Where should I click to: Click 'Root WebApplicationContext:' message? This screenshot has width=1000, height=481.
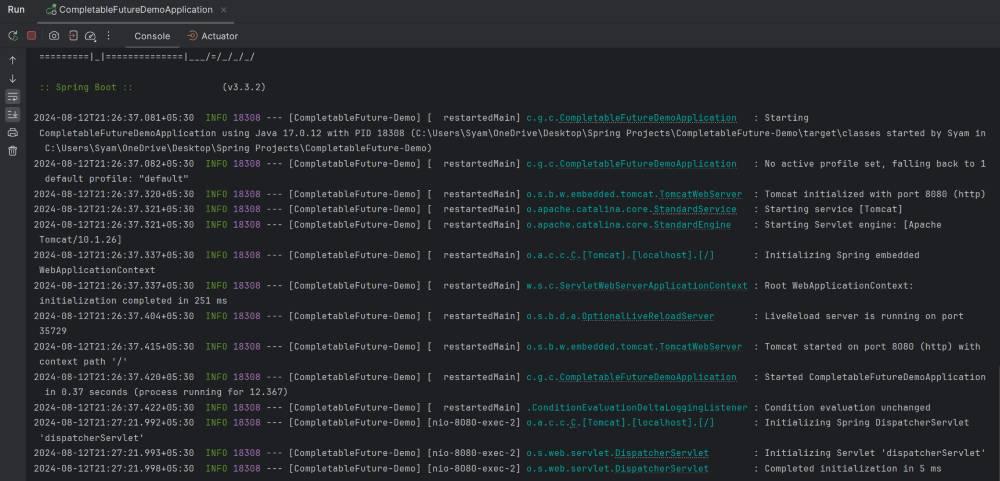tap(839, 286)
